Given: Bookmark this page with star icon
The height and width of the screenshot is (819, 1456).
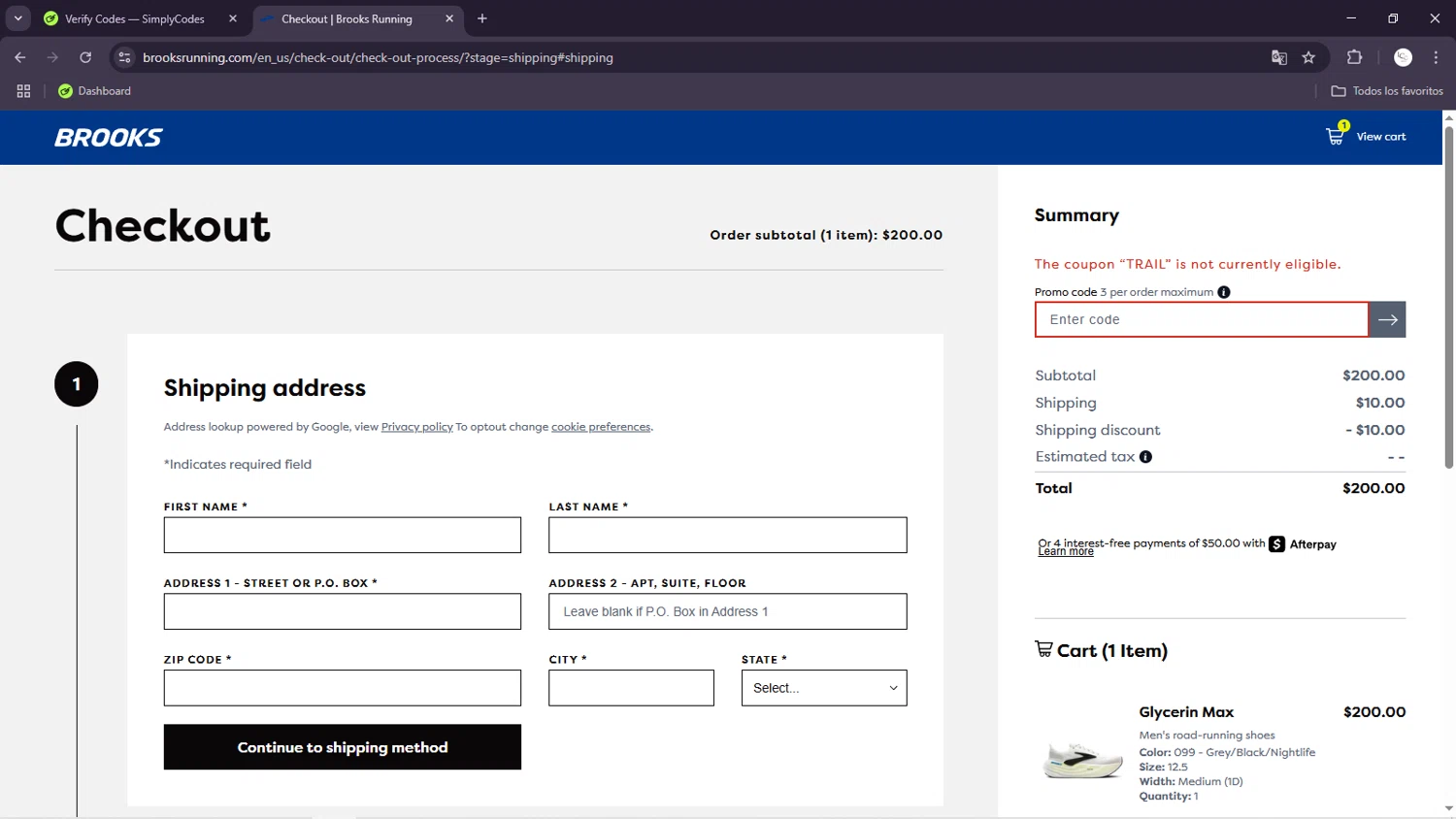Looking at the screenshot, I should pyautogui.click(x=1308, y=57).
